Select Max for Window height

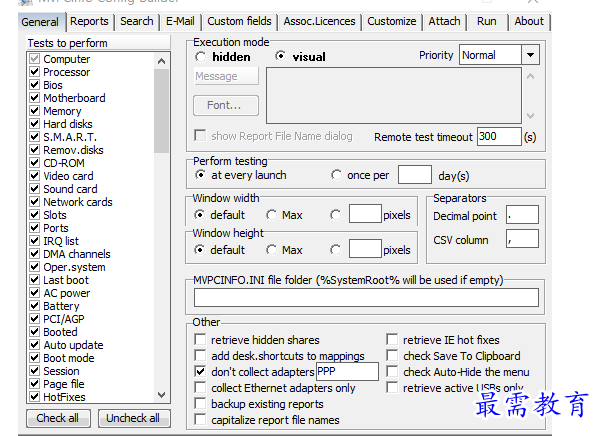coord(271,250)
